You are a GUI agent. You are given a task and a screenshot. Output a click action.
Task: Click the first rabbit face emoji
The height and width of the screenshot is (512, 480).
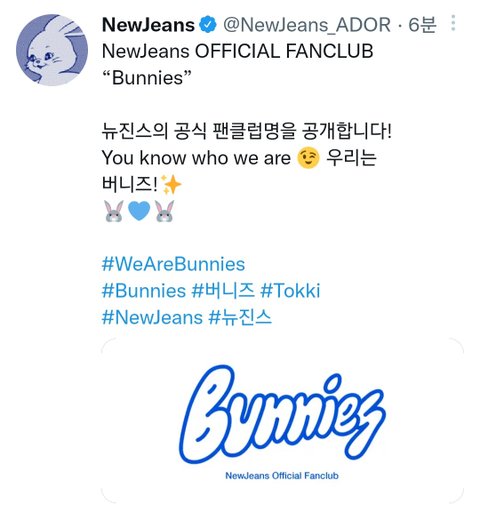pyautogui.click(x=114, y=211)
